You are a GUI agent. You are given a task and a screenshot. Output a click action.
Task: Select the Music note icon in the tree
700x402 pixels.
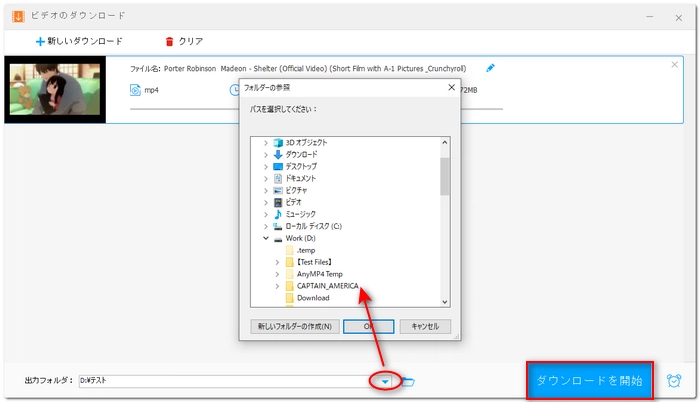point(278,214)
